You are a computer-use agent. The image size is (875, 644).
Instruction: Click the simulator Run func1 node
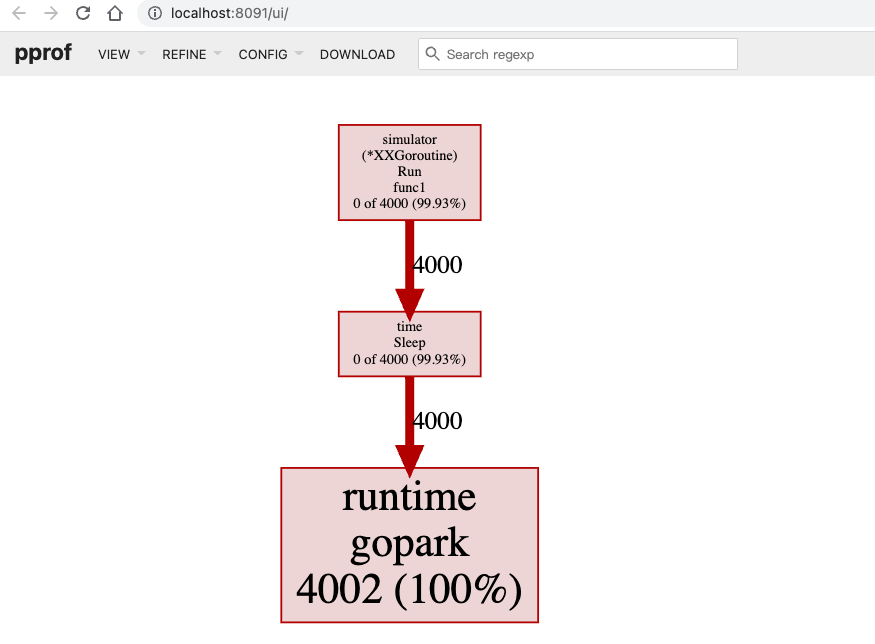pos(409,172)
